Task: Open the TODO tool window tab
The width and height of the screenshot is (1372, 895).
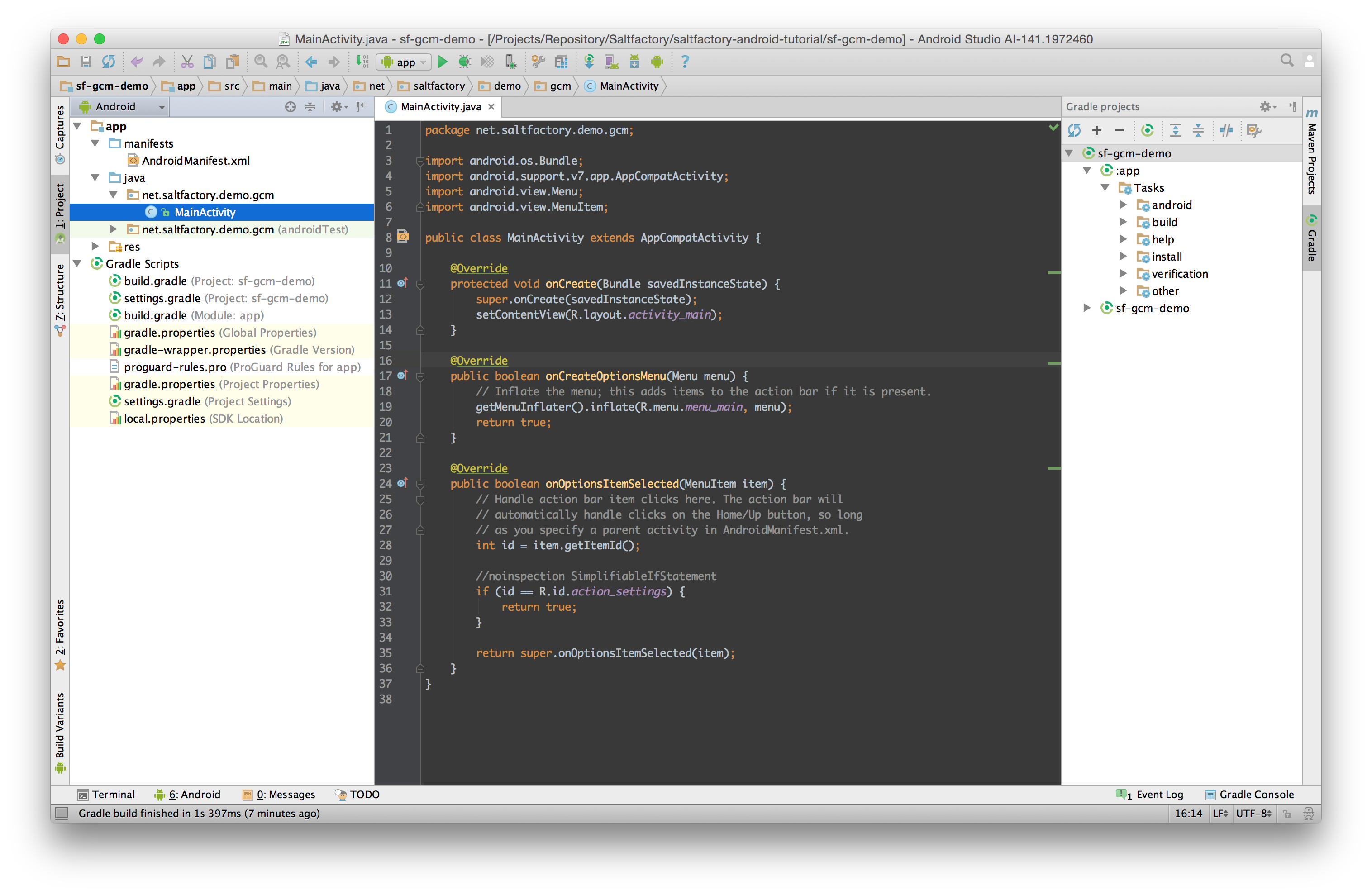Action: (x=357, y=794)
